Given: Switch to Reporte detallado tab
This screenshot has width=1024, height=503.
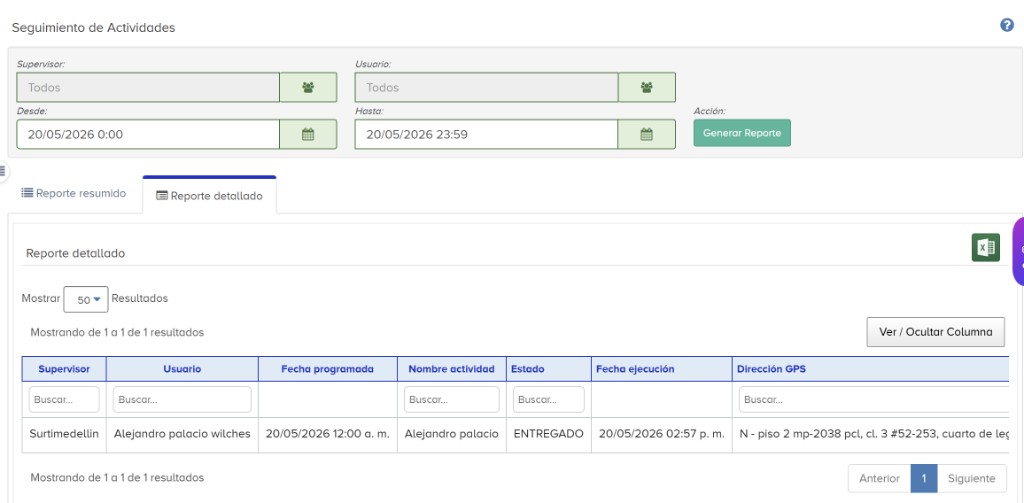Looking at the screenshot, I should (210, 195).
